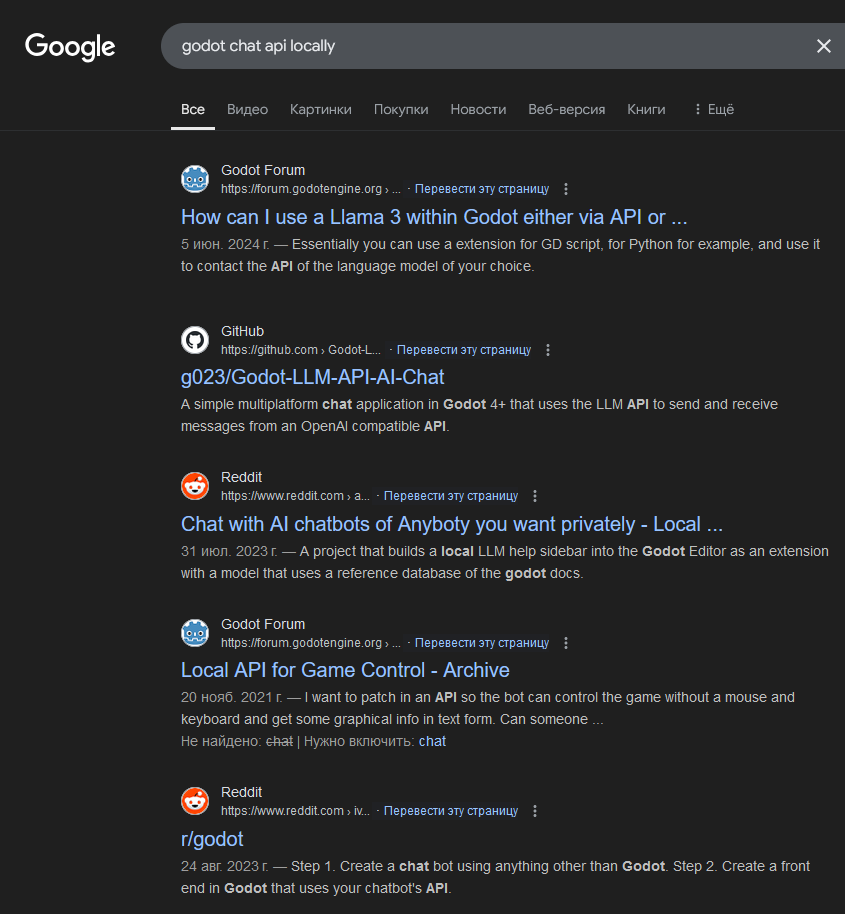Click the GitHub favicon icon
The height and width of the screenshot is (914, 845).
[x=195, y=340]
